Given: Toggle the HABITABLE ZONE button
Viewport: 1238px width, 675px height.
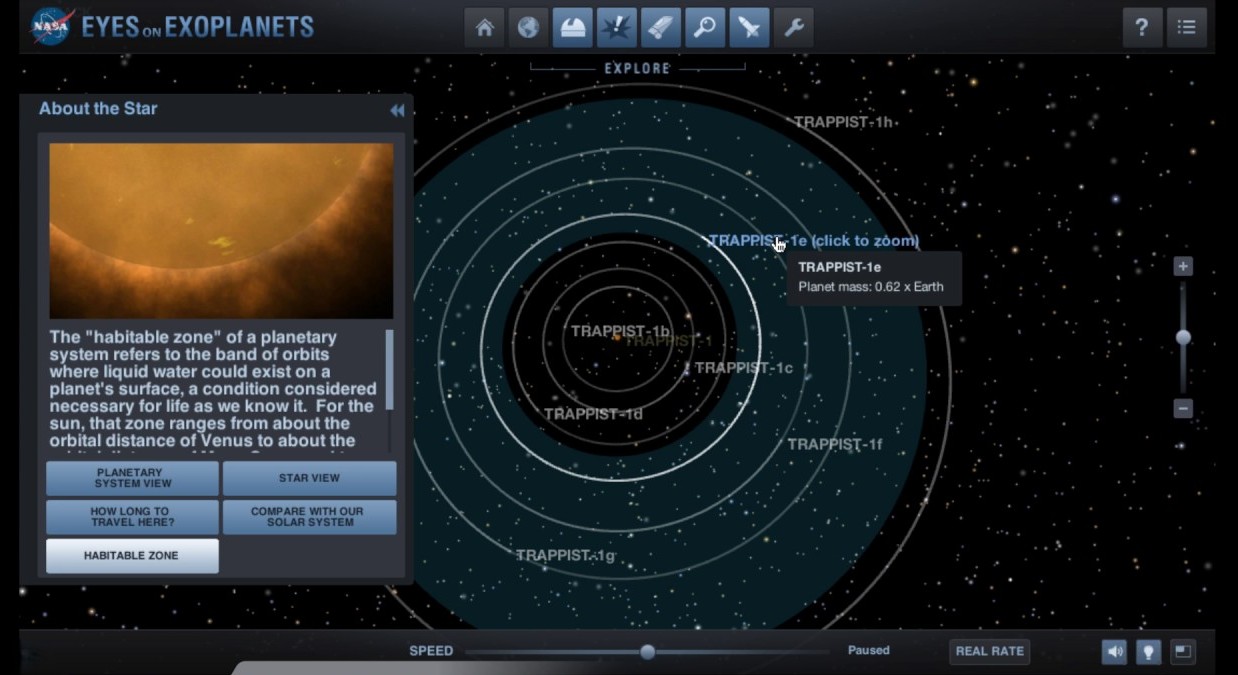Looking at the screenshot, I should (132, 556).
